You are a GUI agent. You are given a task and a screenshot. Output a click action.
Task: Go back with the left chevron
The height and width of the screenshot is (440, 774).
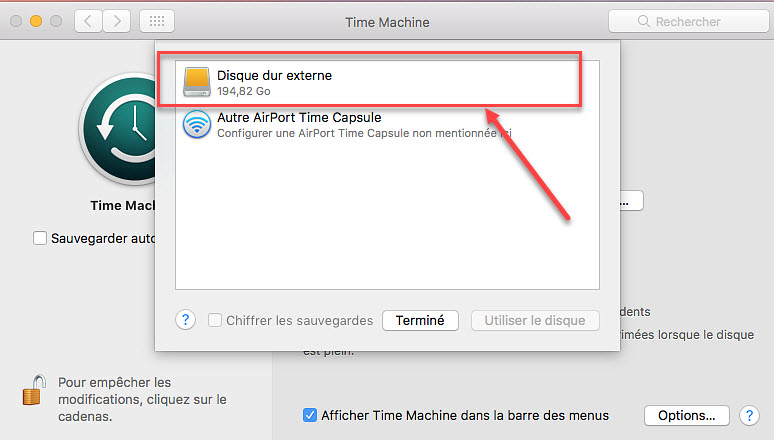click(89, 21)
